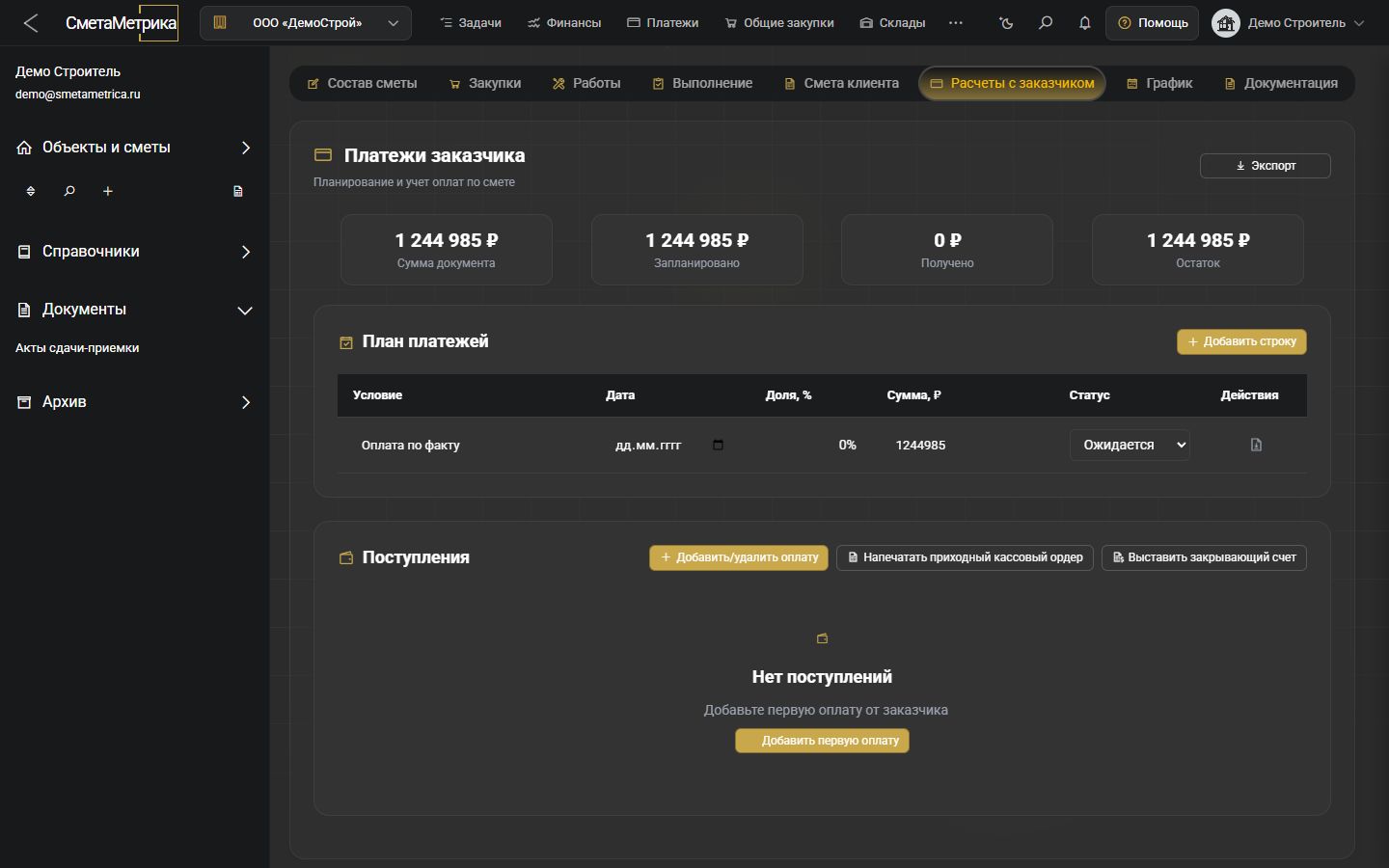Viewport: 1389px width, 868px height.
Task: Open notifications bell icon
Action: tap(1085, 23)
